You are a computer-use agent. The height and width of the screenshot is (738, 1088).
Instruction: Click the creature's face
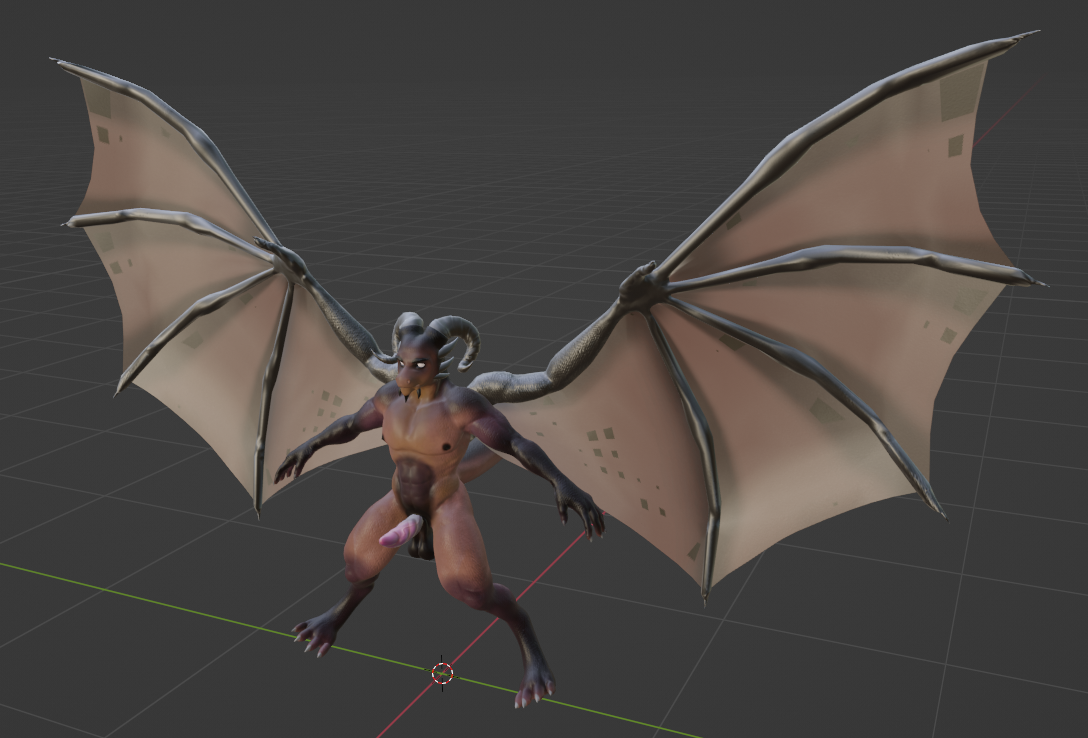(x=415, y=371)
